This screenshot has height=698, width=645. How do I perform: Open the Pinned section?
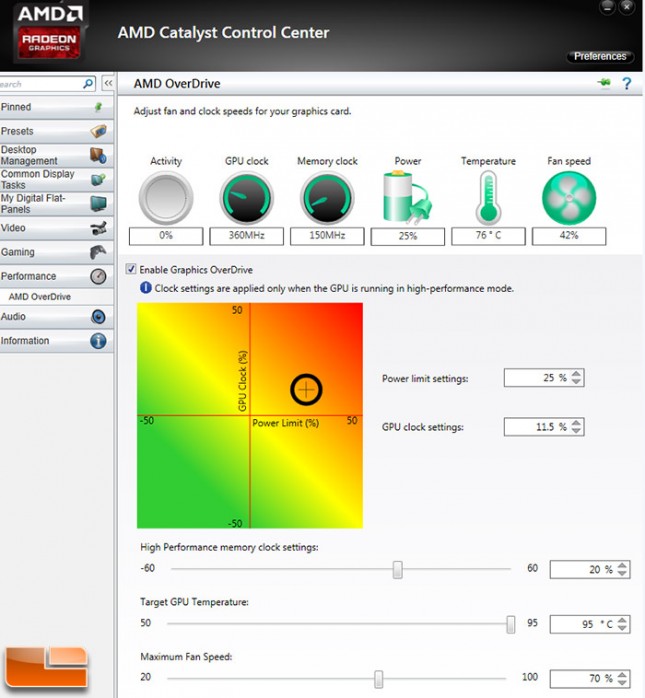[57, 107]
